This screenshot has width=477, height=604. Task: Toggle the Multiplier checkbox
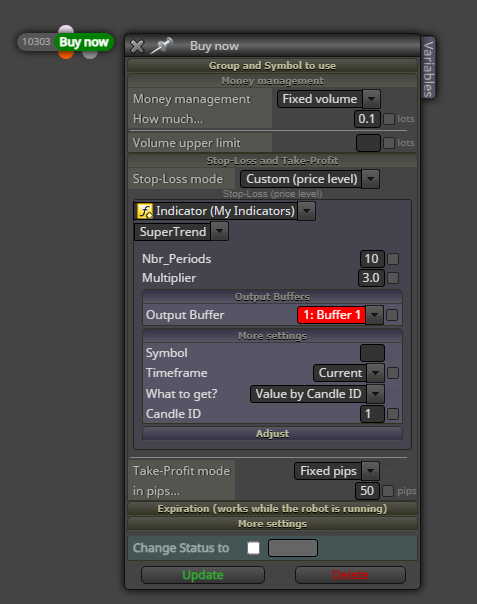pyautogui.click(x=393, y=278)
